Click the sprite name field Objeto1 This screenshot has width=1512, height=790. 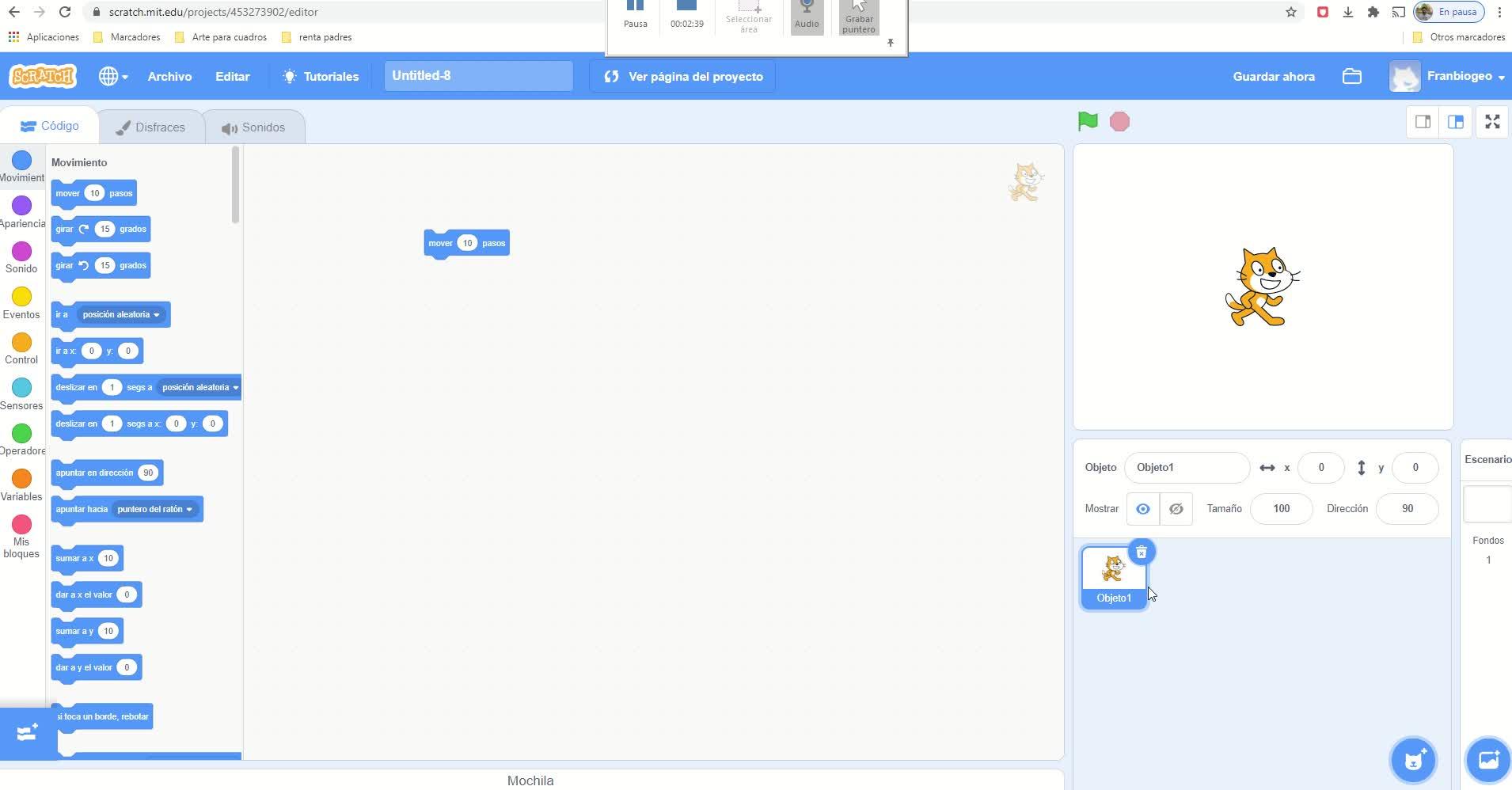[1187, 468]
